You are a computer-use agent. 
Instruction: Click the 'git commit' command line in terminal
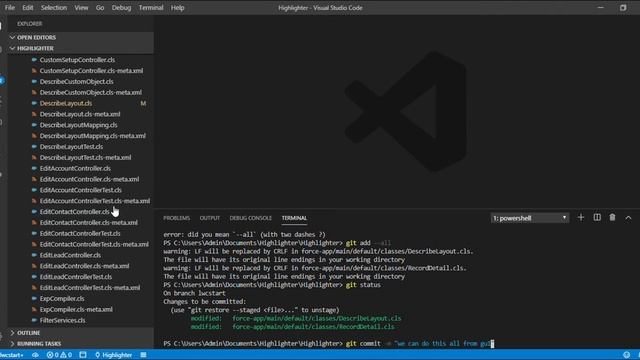pos(329,344)
